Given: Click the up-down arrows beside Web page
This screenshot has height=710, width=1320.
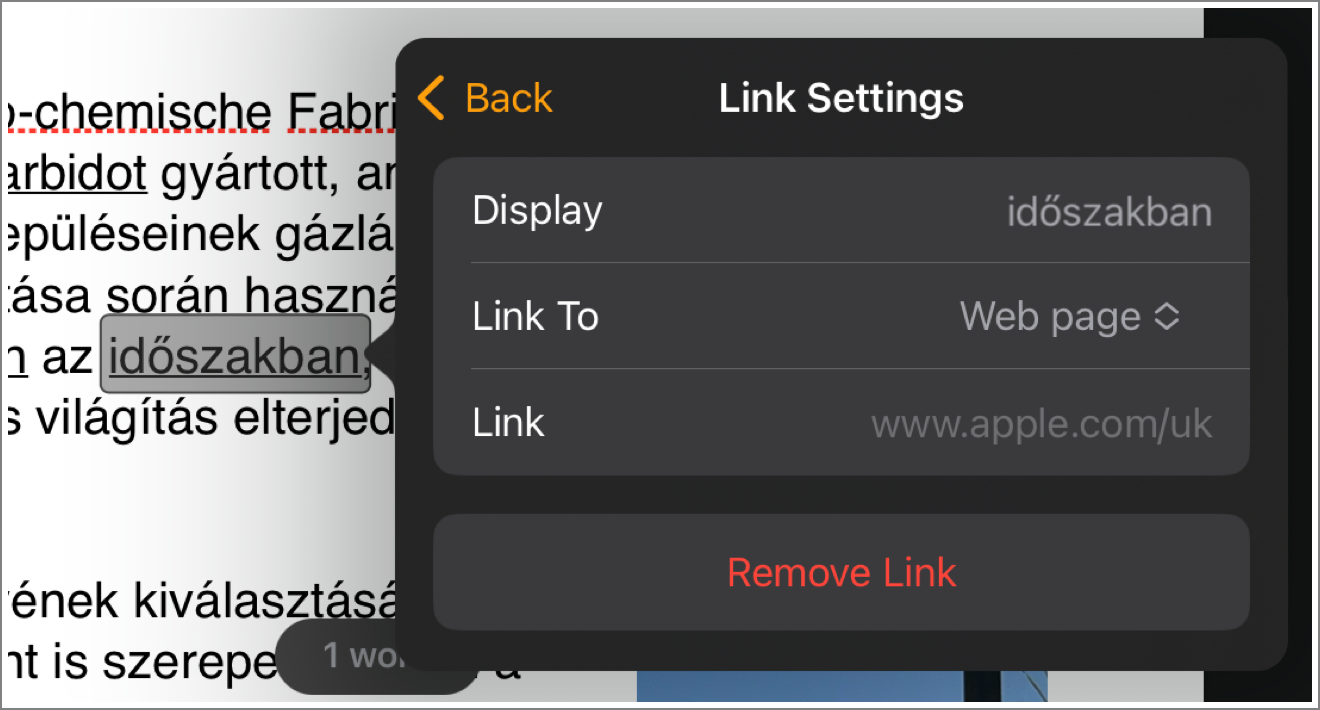Looking at the screenshot, I should click(x=1167, y=317).
